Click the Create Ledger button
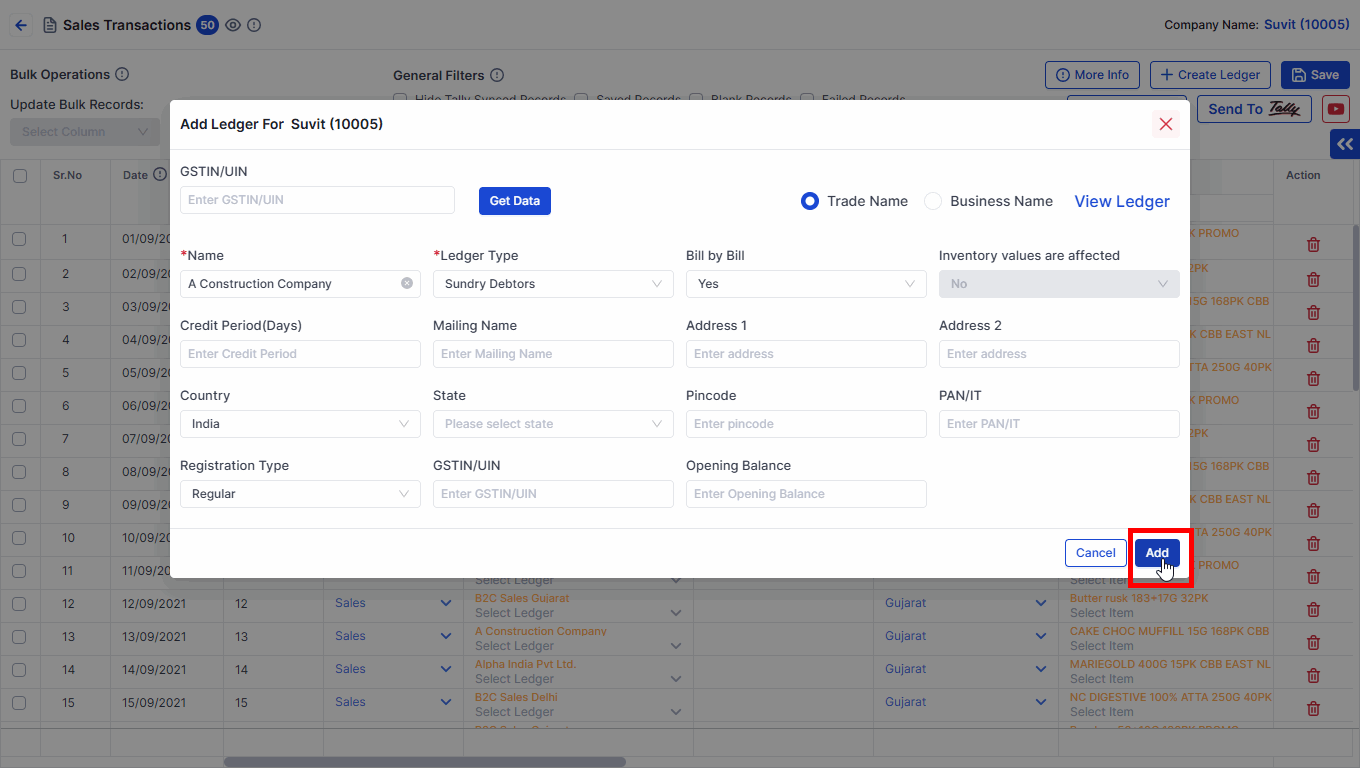 (x=1210, y=75)
